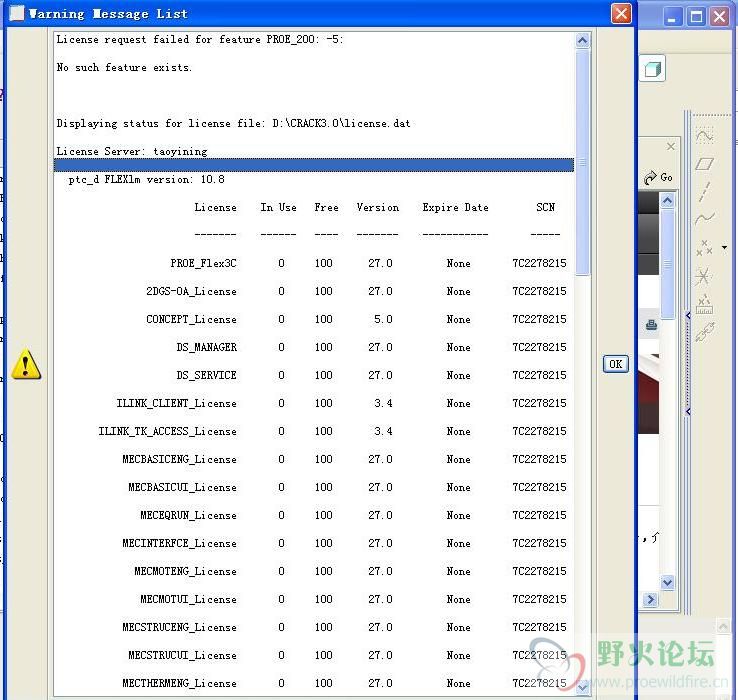Select the chain link Reference tool icon
The width and height of the screenshot is (738, 700).
click(x=705, y=332)
